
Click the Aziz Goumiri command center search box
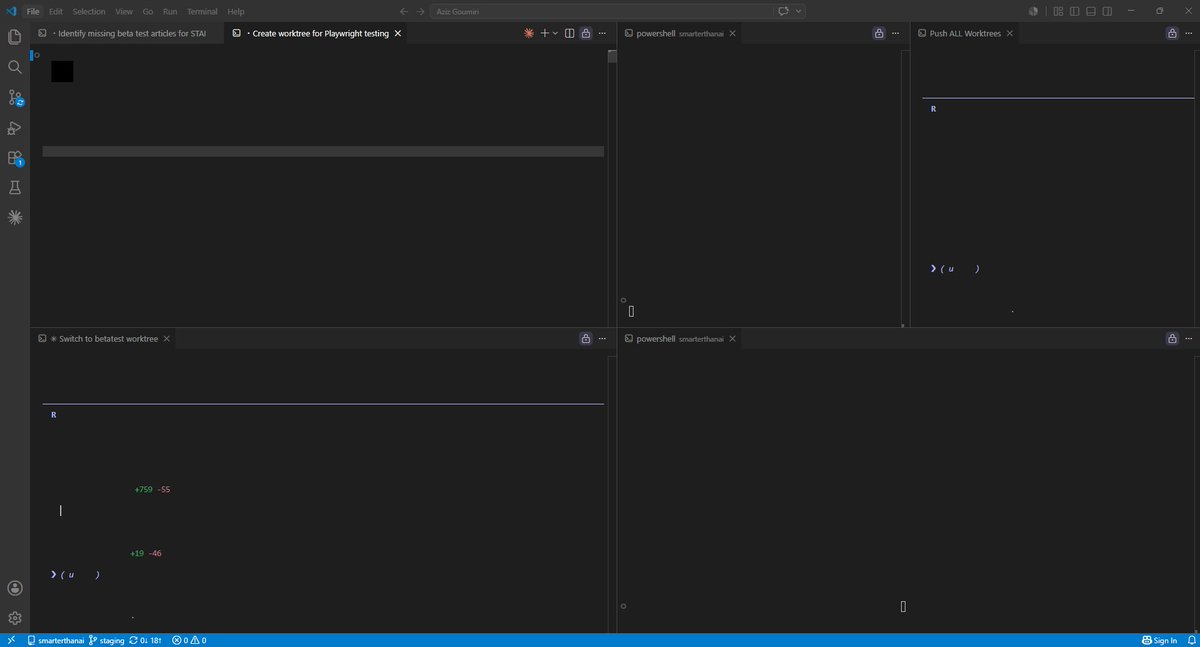pyautogui.click(x=600, y=11)
